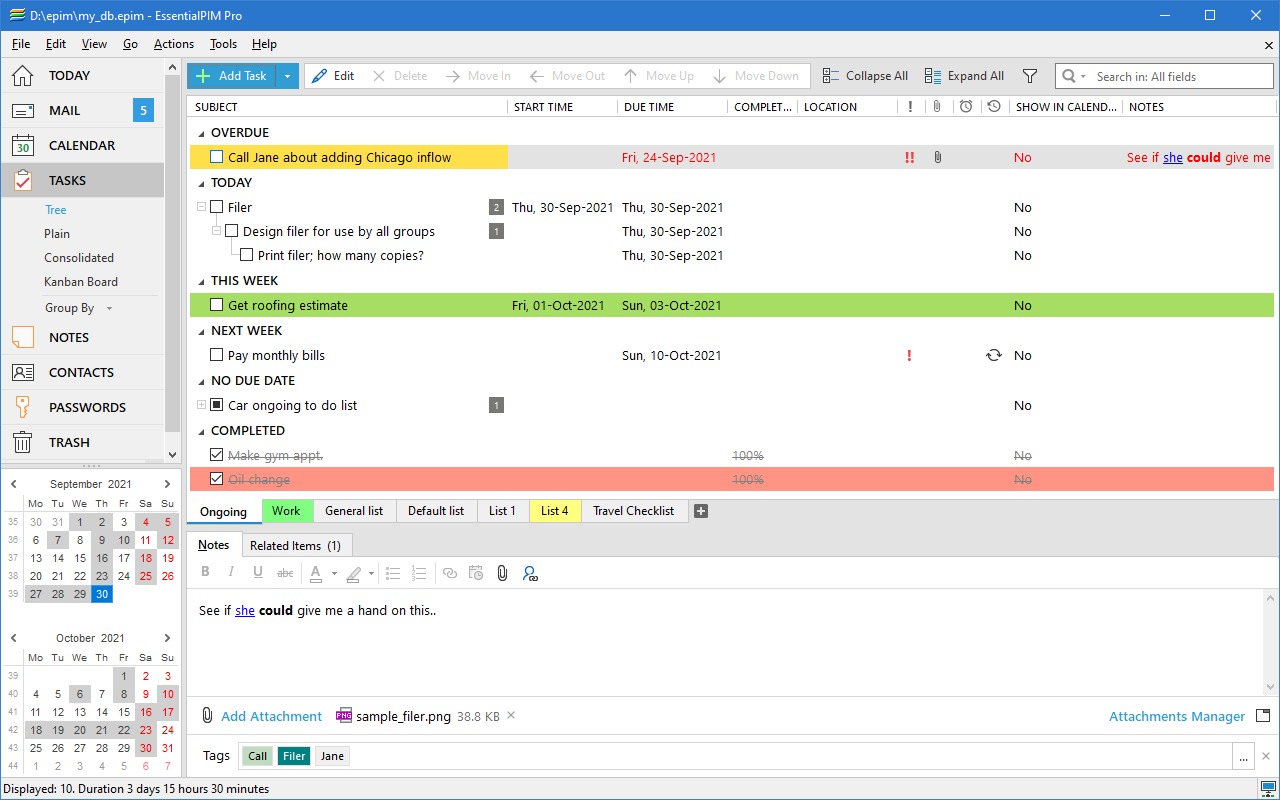Click the add new list plus icon
Screen dimensions: 1280x800
[701, 511]
